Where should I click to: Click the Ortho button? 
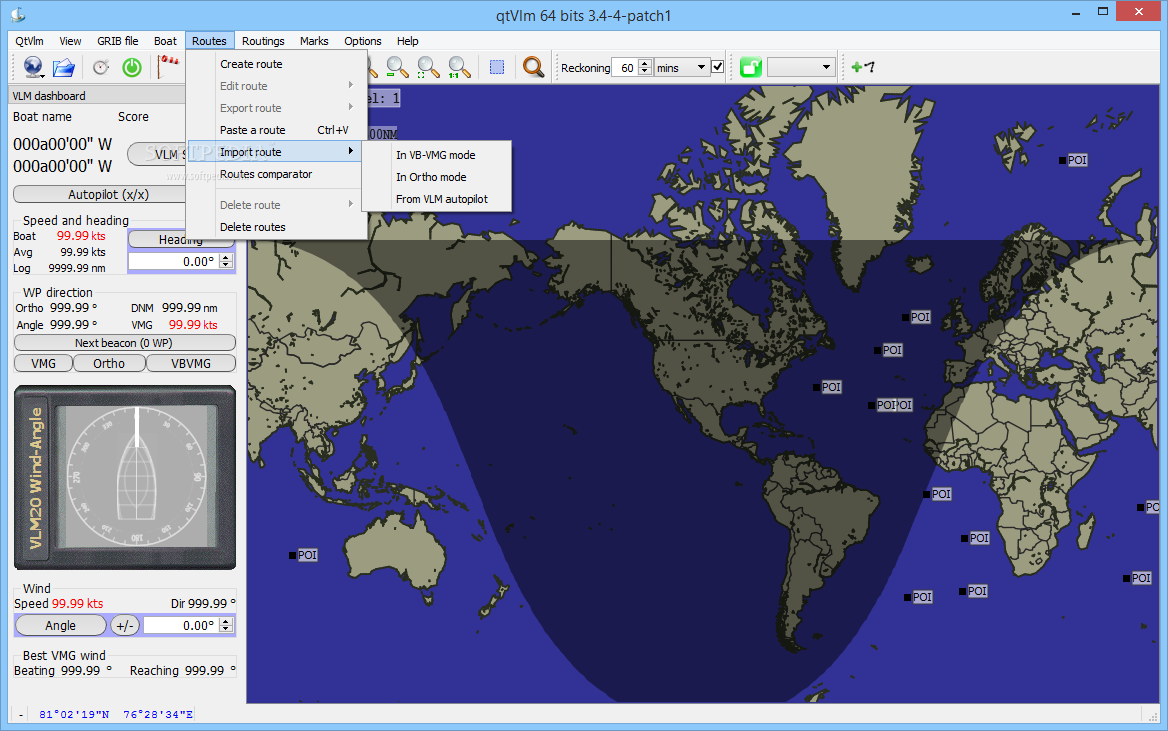[x=110, y=363]
